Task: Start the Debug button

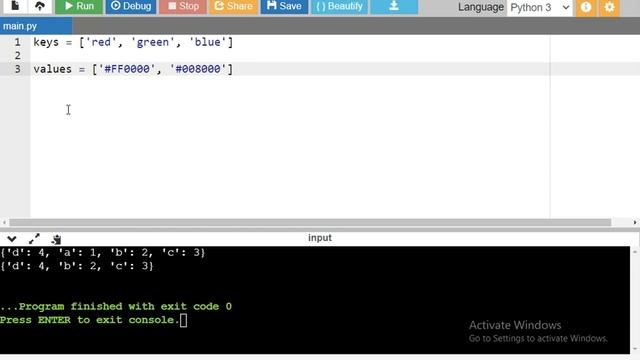Action: (131, 6)
